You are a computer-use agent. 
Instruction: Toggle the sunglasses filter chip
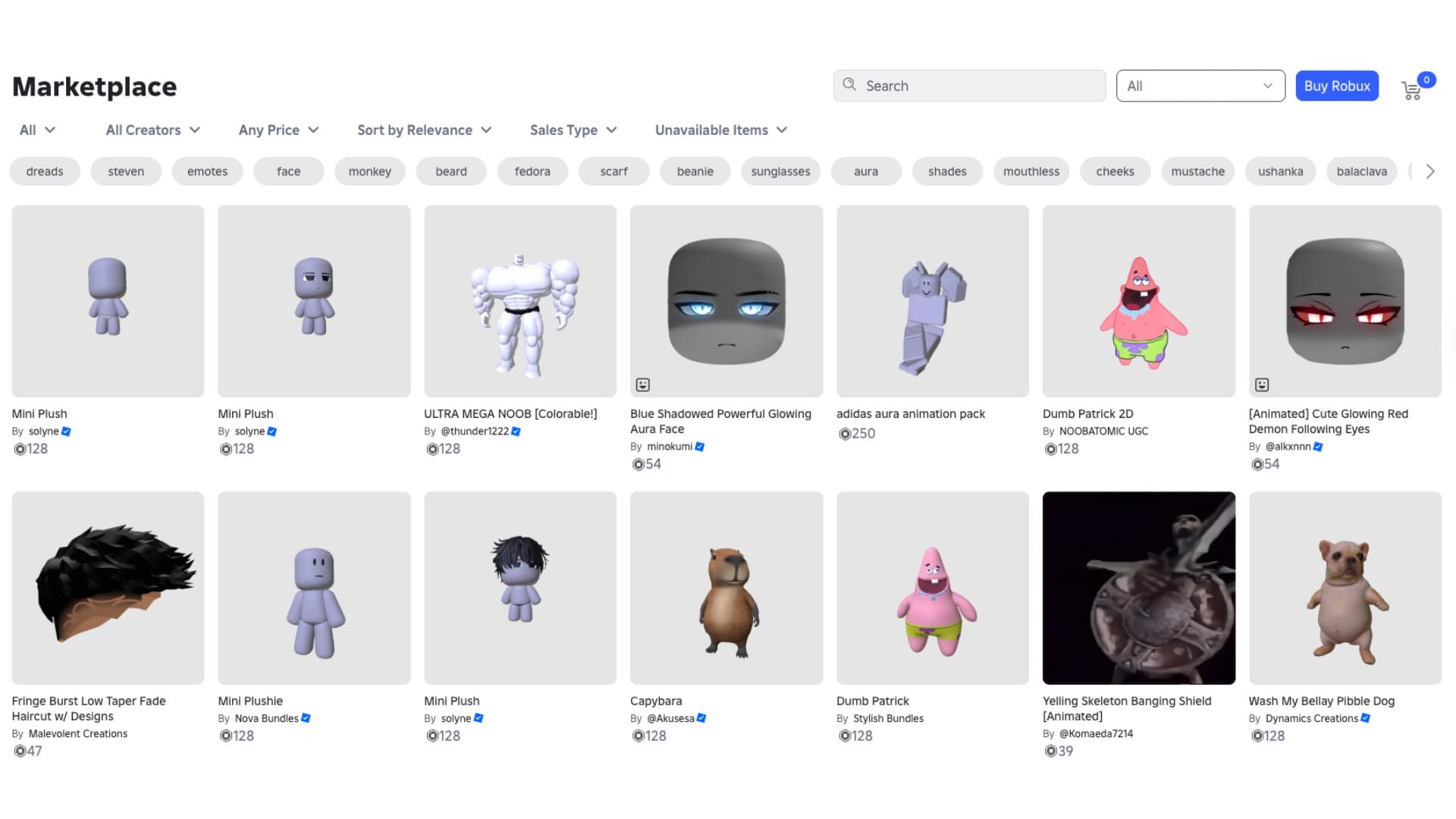(780, 171)
